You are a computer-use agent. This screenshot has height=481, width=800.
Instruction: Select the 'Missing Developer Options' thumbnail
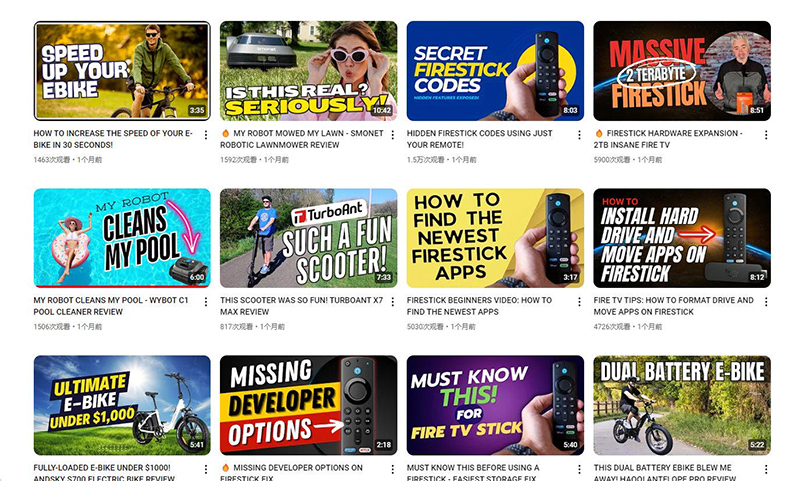[308, 405]
